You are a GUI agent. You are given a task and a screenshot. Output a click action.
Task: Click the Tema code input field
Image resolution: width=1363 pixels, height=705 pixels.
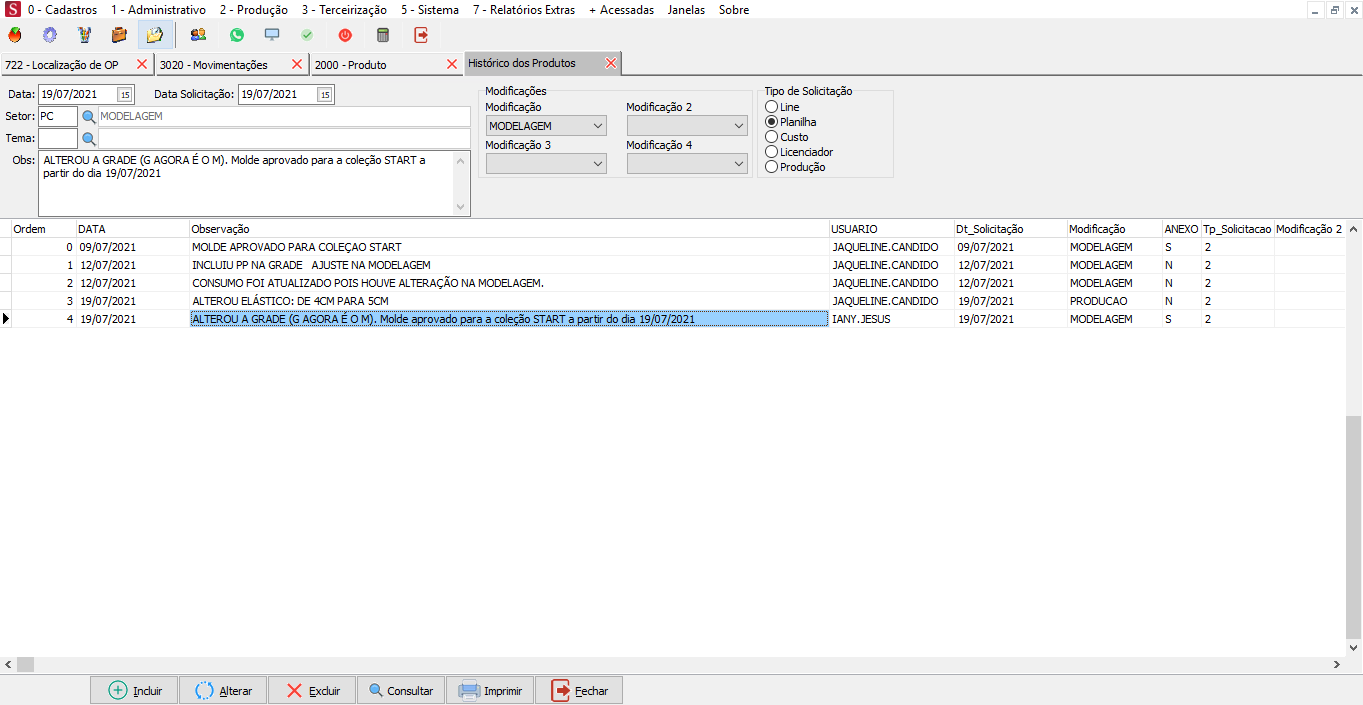click(x=57, y=139)
